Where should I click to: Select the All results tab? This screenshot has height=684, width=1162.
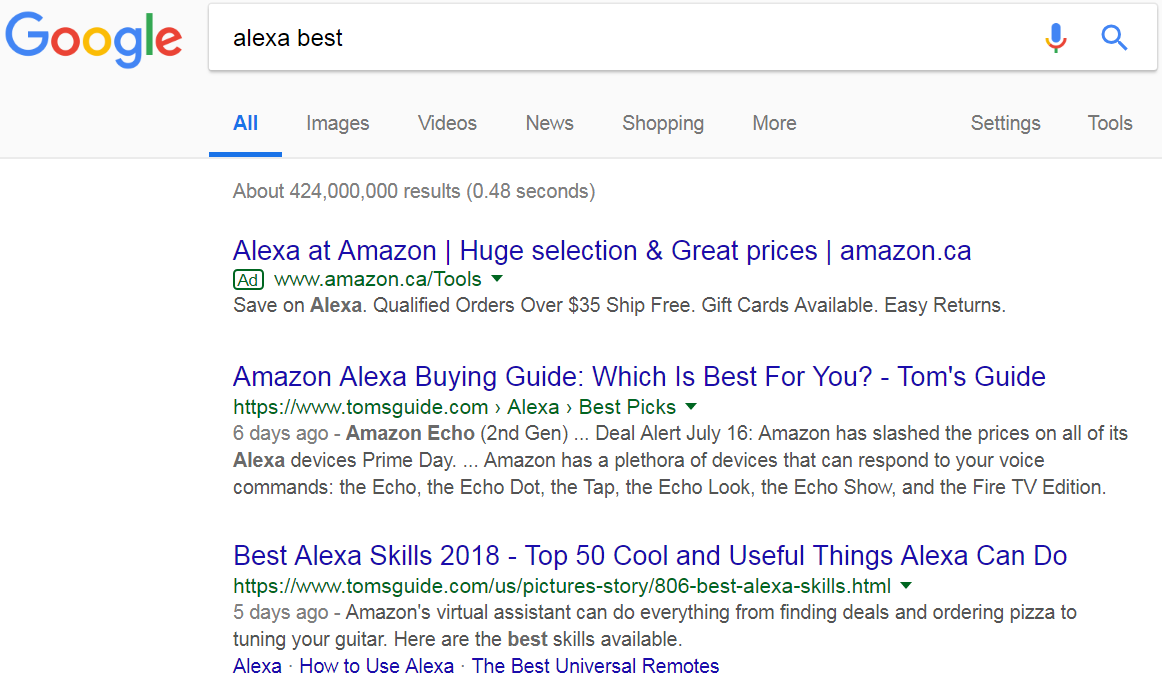245,123
